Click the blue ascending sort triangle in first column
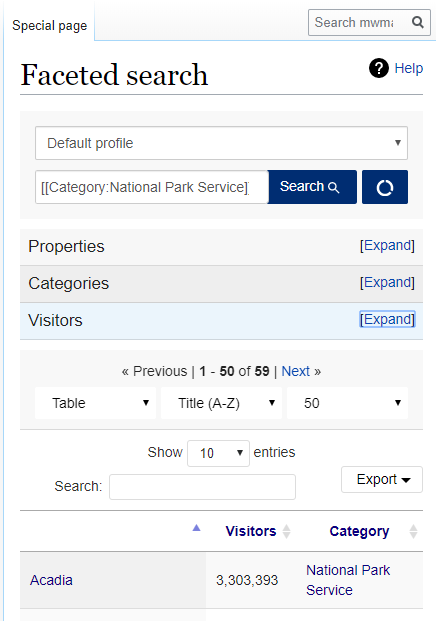Image resolution: width=436 pixels, height=621 pixels. tap(196, 528)
